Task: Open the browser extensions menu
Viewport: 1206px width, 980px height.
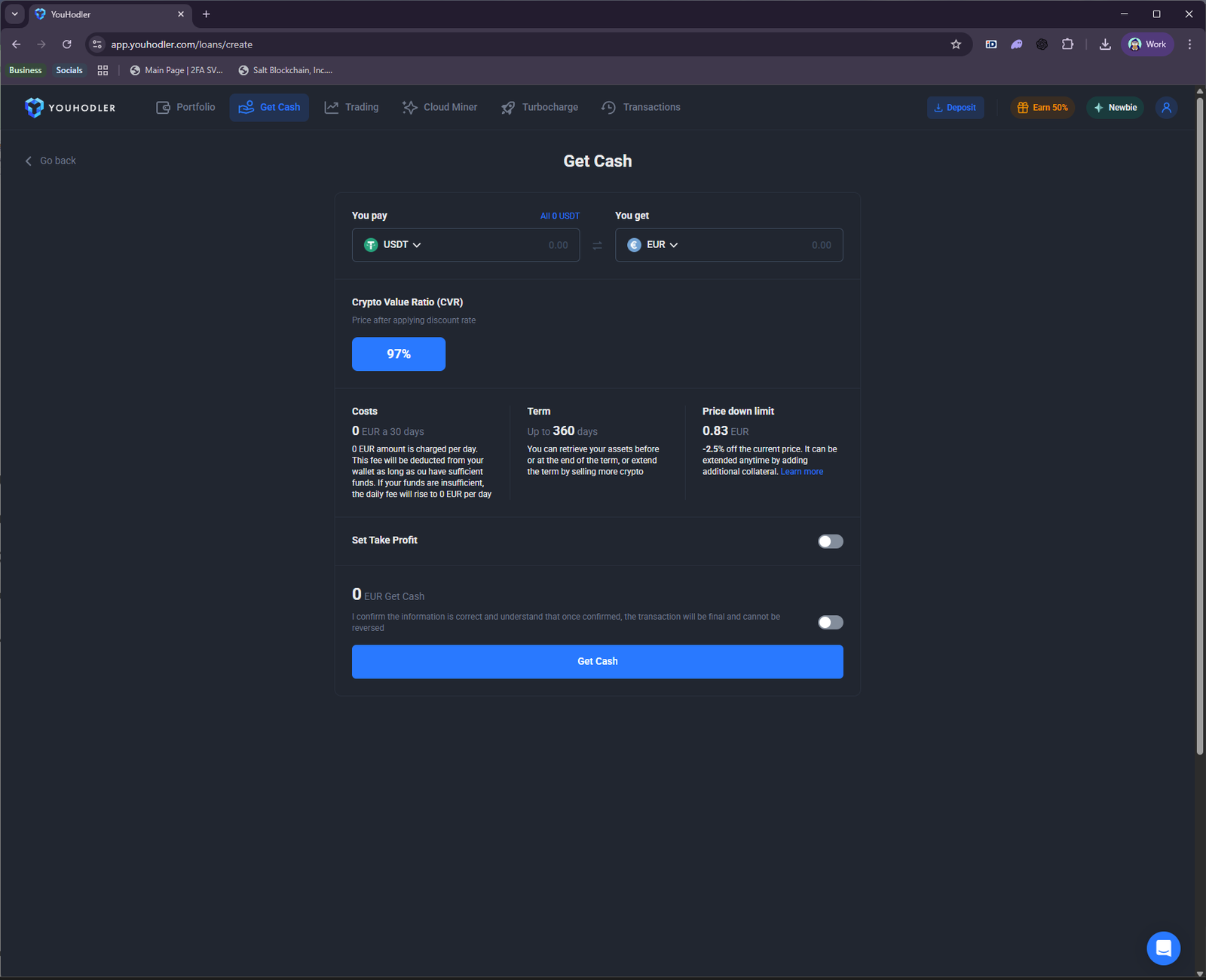Action: (1067, 44)
